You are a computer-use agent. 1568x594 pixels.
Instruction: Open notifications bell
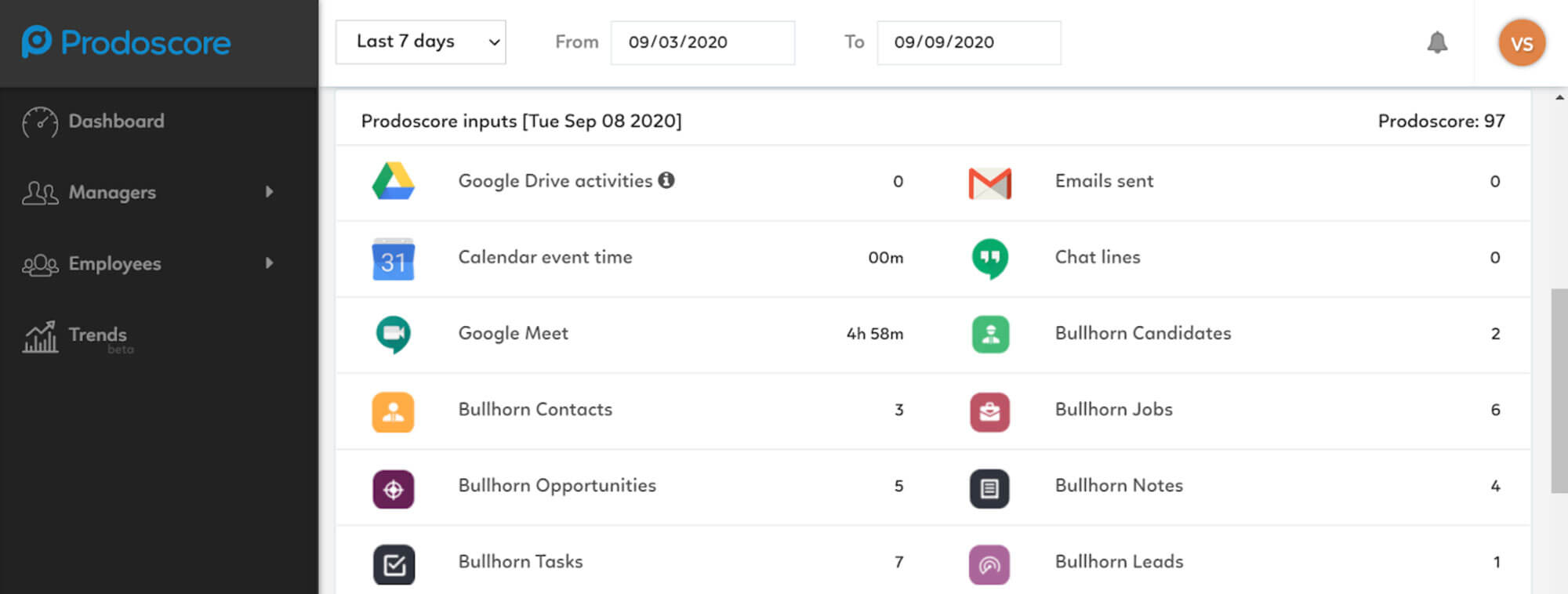tap(1437, 42)
